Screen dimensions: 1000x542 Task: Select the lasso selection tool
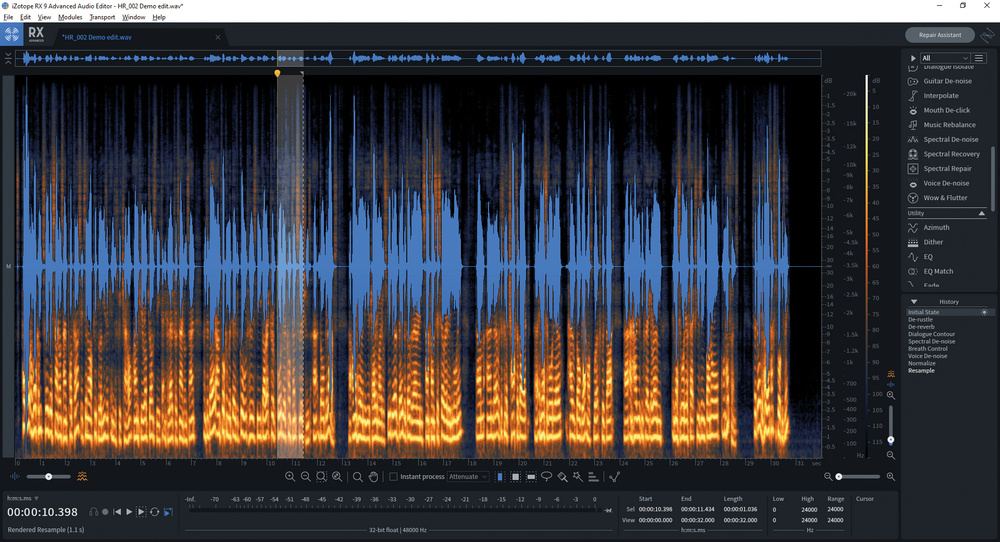pyautogui.click(x=547, y=477)
